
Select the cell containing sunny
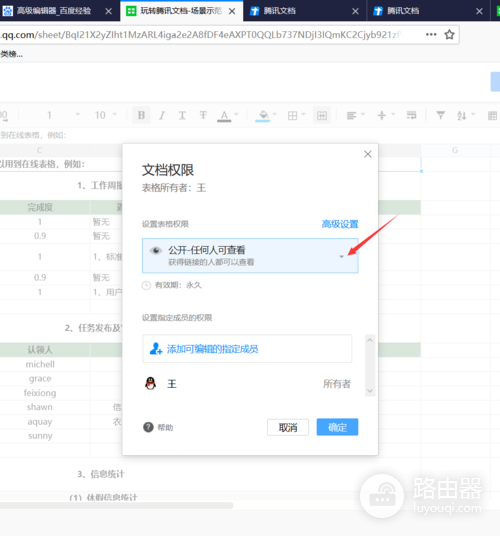tap(40, 436)
